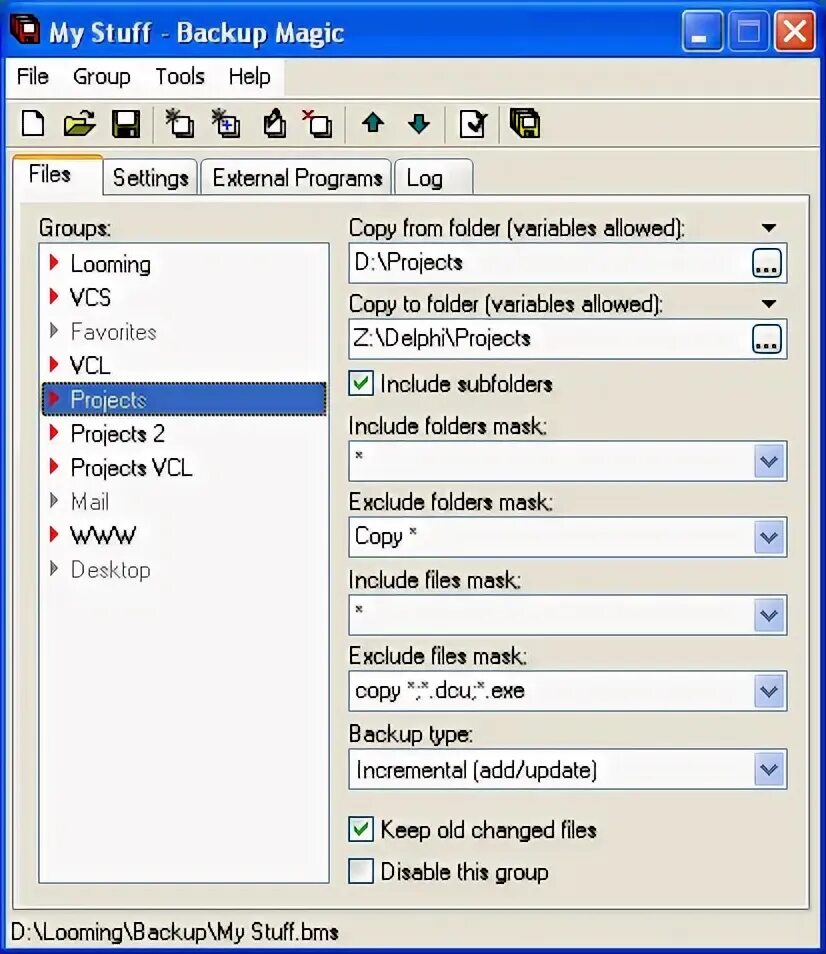826x954 pixels.
Task: Move the selected group up with the arrow
Action: coord(373,124)
